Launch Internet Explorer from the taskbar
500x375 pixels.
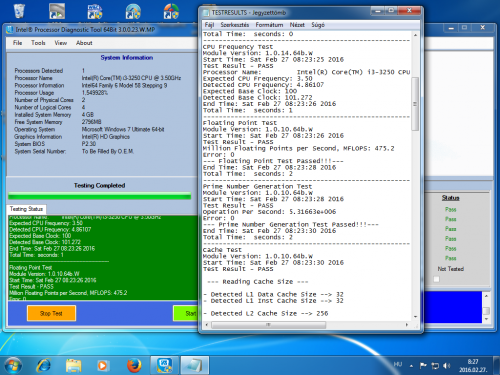tap(44, 366)
